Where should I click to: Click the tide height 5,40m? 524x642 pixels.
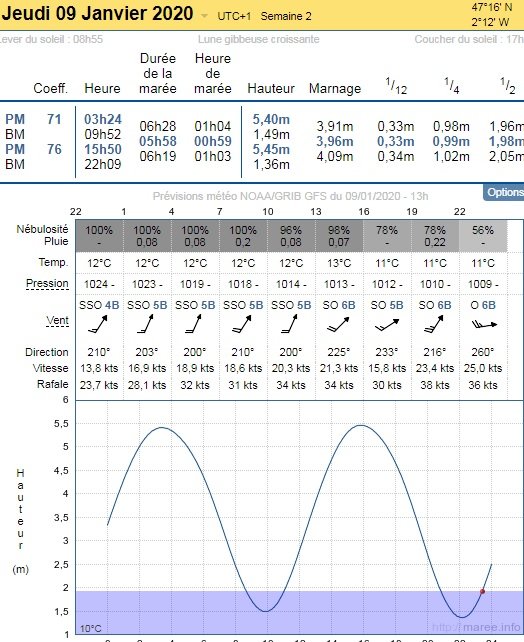click(x=271, y=119)
